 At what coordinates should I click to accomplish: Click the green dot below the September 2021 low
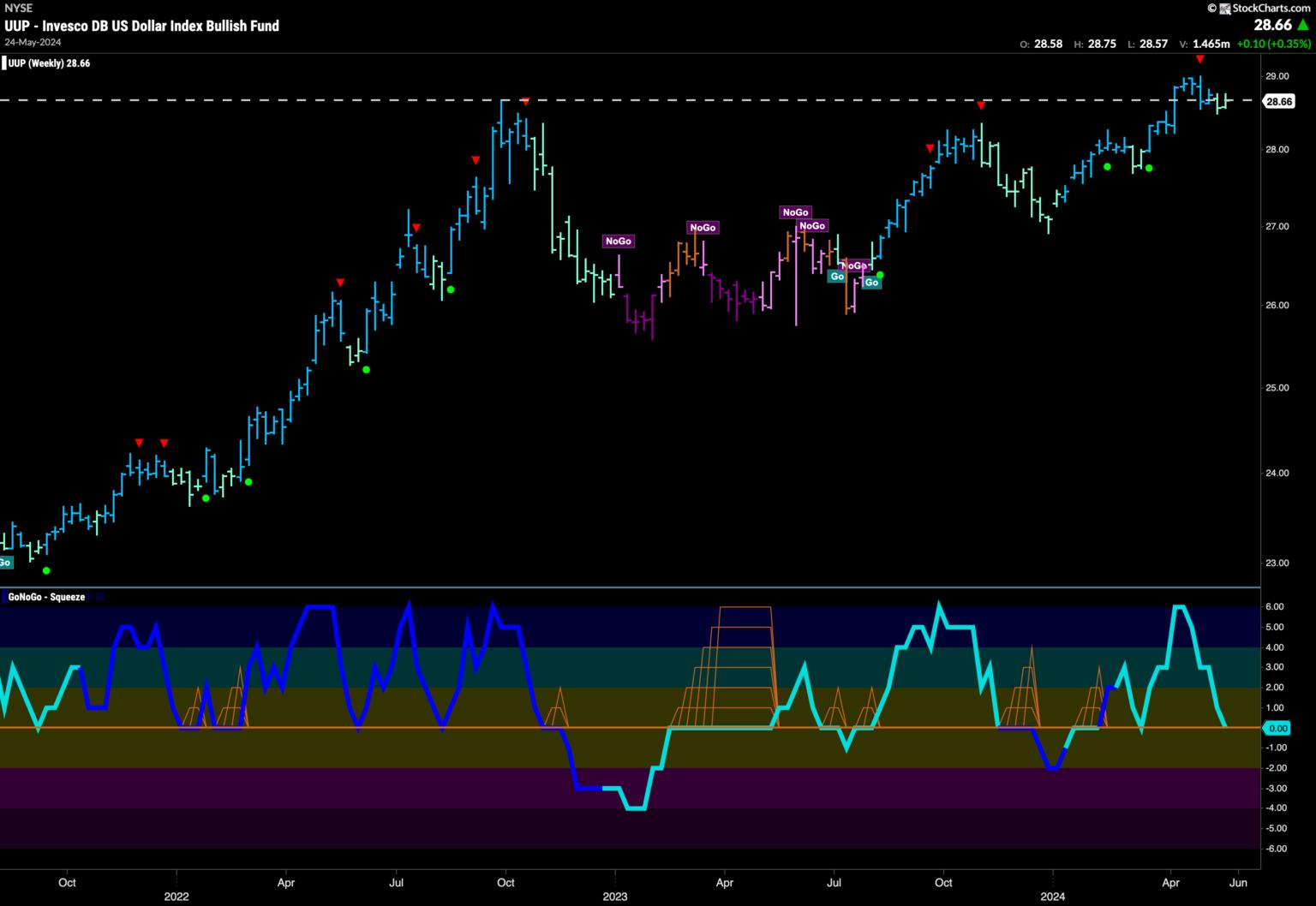pos(46,570)
